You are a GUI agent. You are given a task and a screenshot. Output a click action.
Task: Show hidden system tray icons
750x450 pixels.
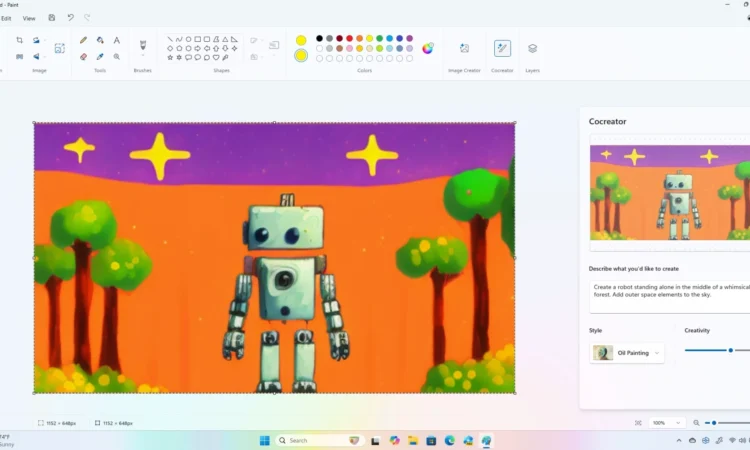pos(679,440)
